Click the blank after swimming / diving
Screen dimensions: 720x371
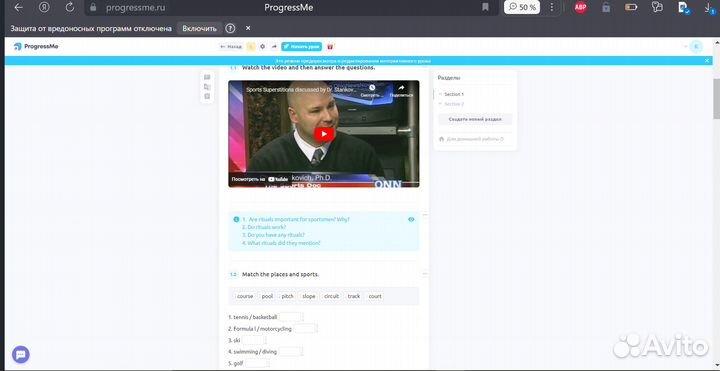point(291,352)
